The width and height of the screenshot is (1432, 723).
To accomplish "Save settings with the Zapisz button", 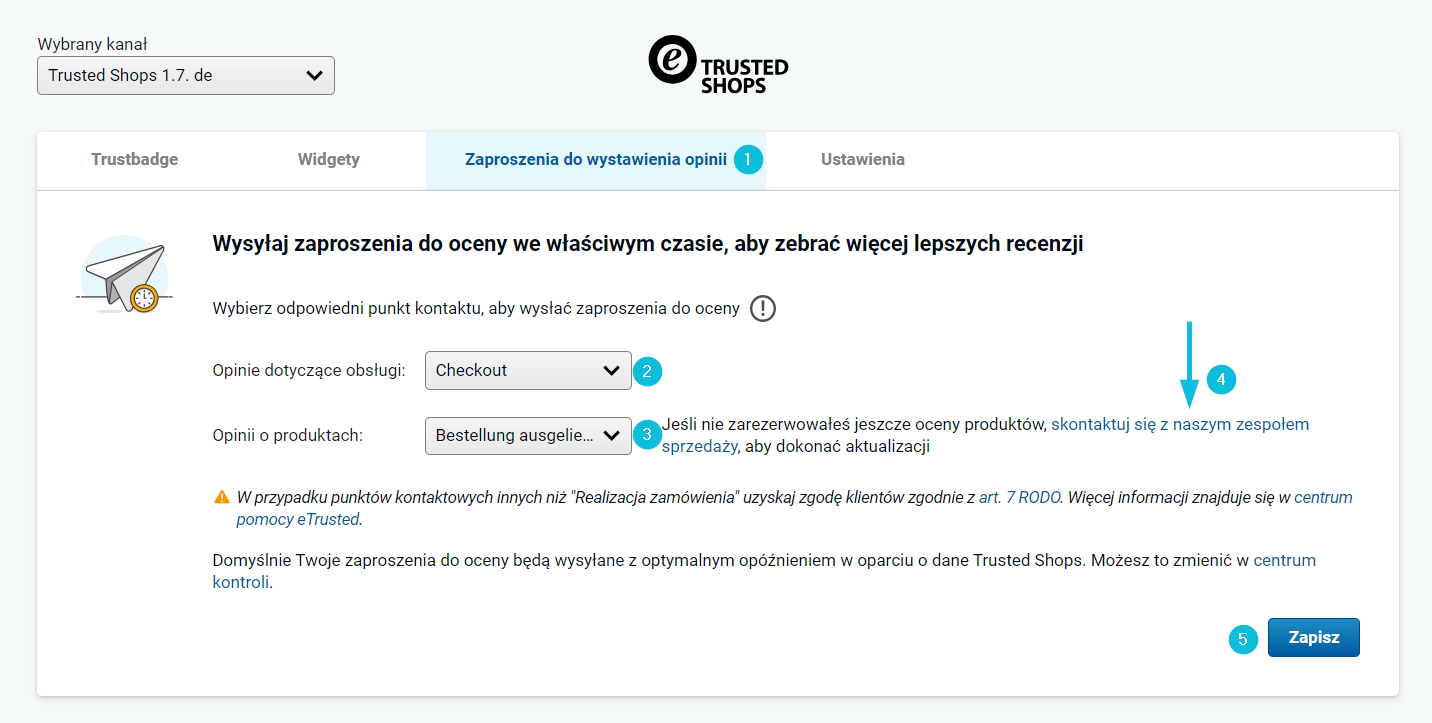I will click(1313, 637).
